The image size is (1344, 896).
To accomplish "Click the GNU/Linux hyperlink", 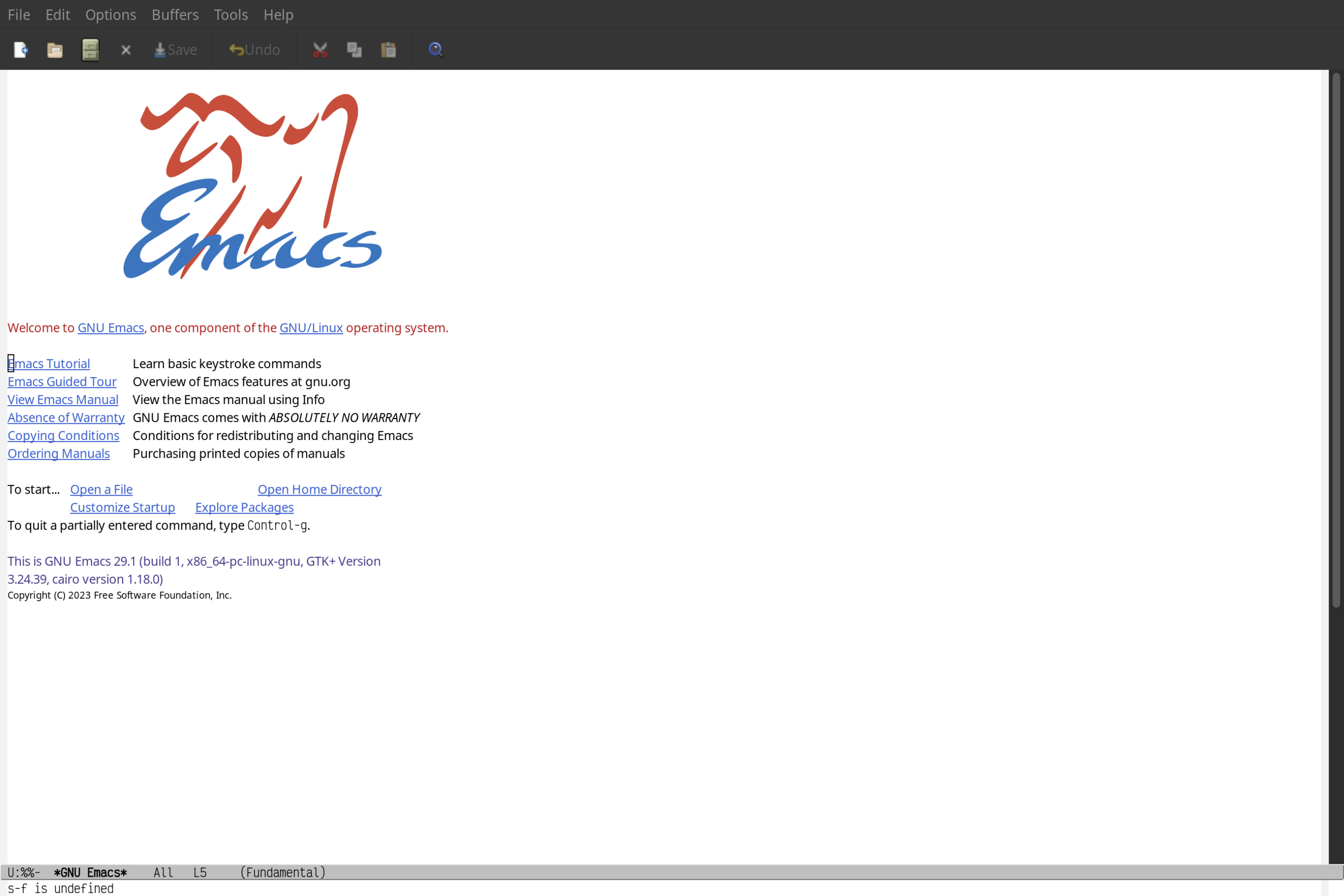I will 311,327.
